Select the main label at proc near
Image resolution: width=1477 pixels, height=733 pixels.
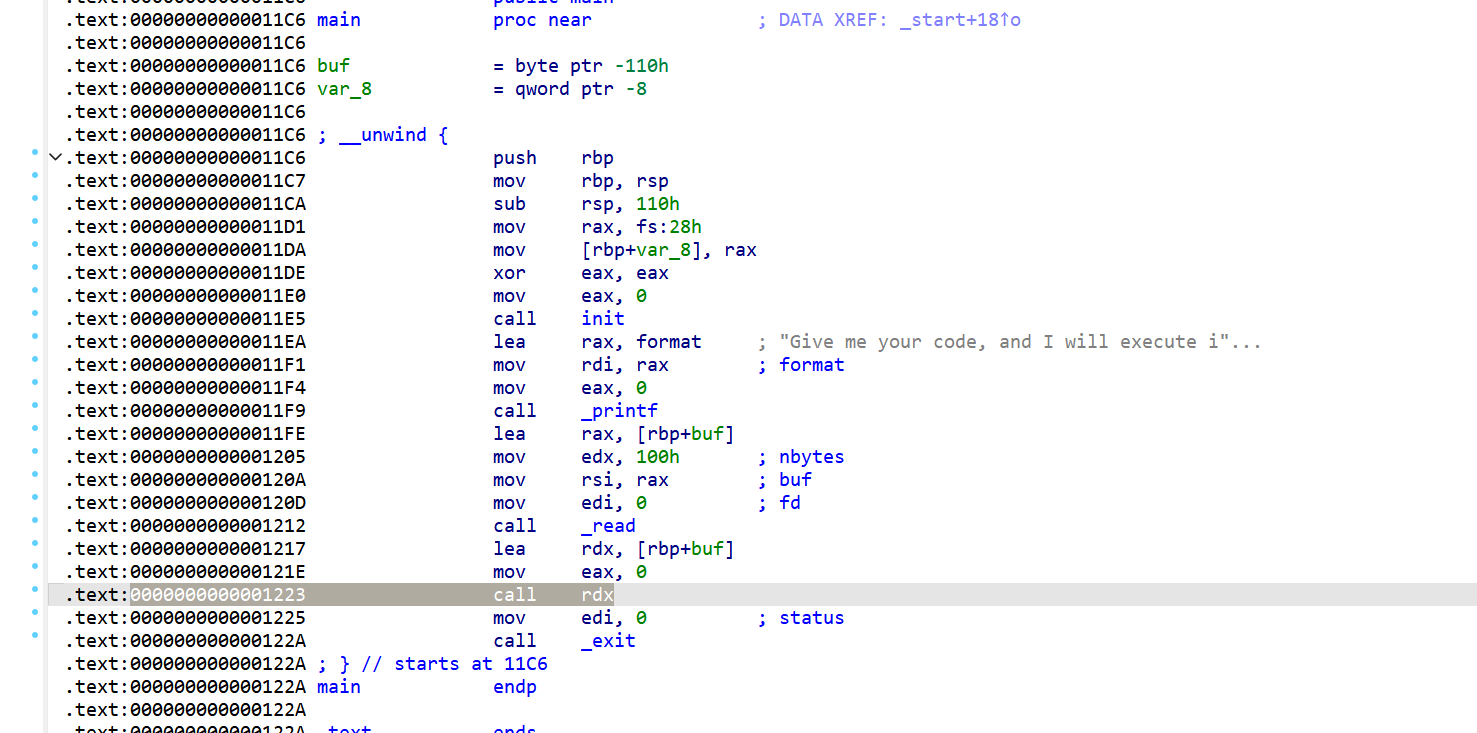point(338,20)
